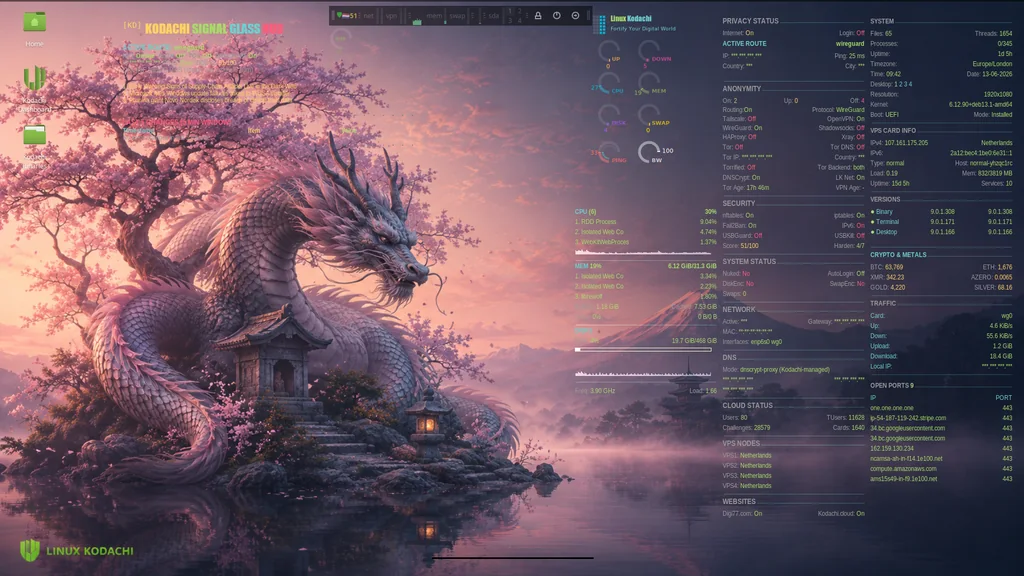Click the CPU history graph below WebKitWebProcess
This screenshot has width=1024, height=576.
point(643,251)
